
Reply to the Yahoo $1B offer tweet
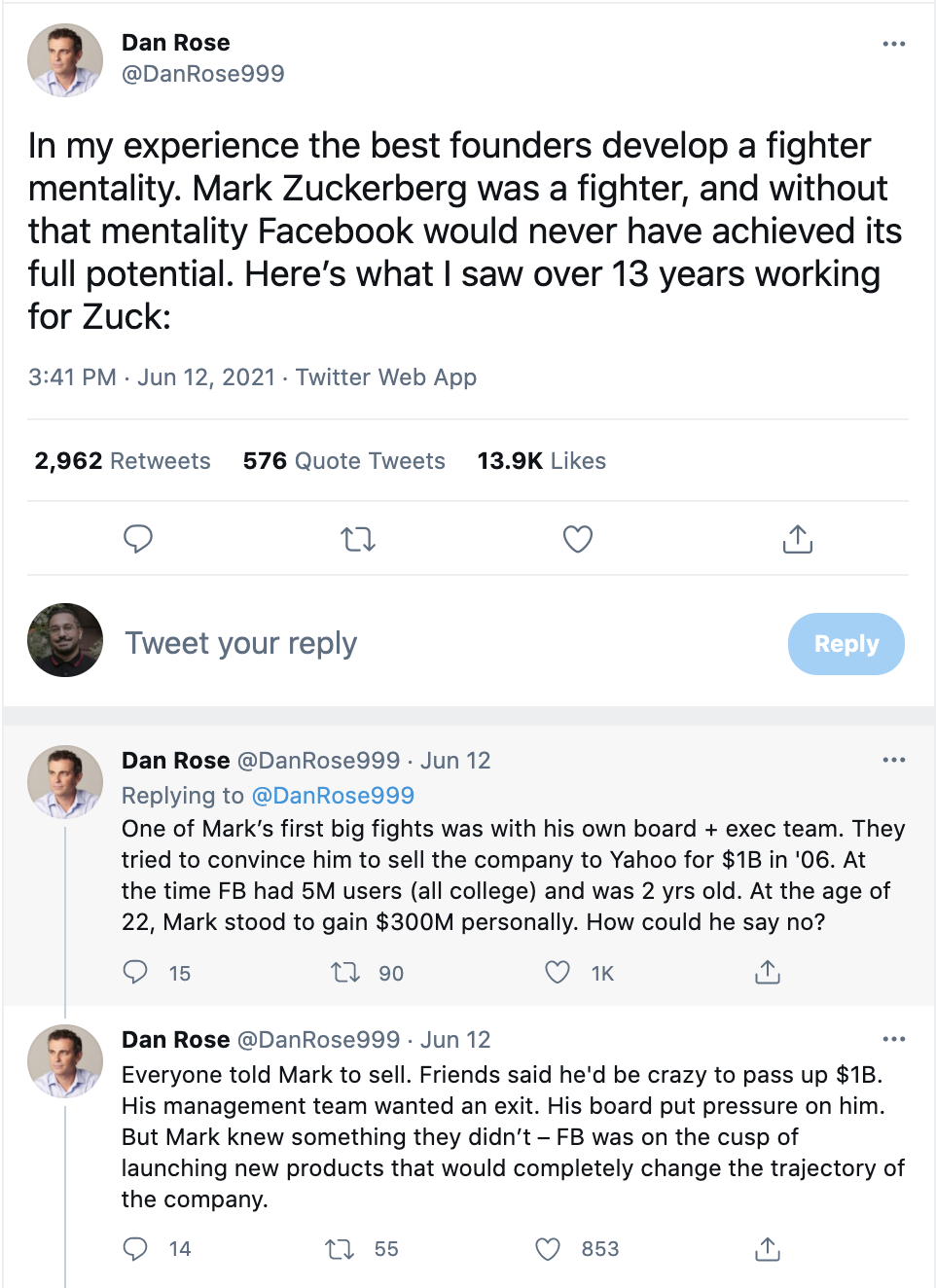coord(135,972)
